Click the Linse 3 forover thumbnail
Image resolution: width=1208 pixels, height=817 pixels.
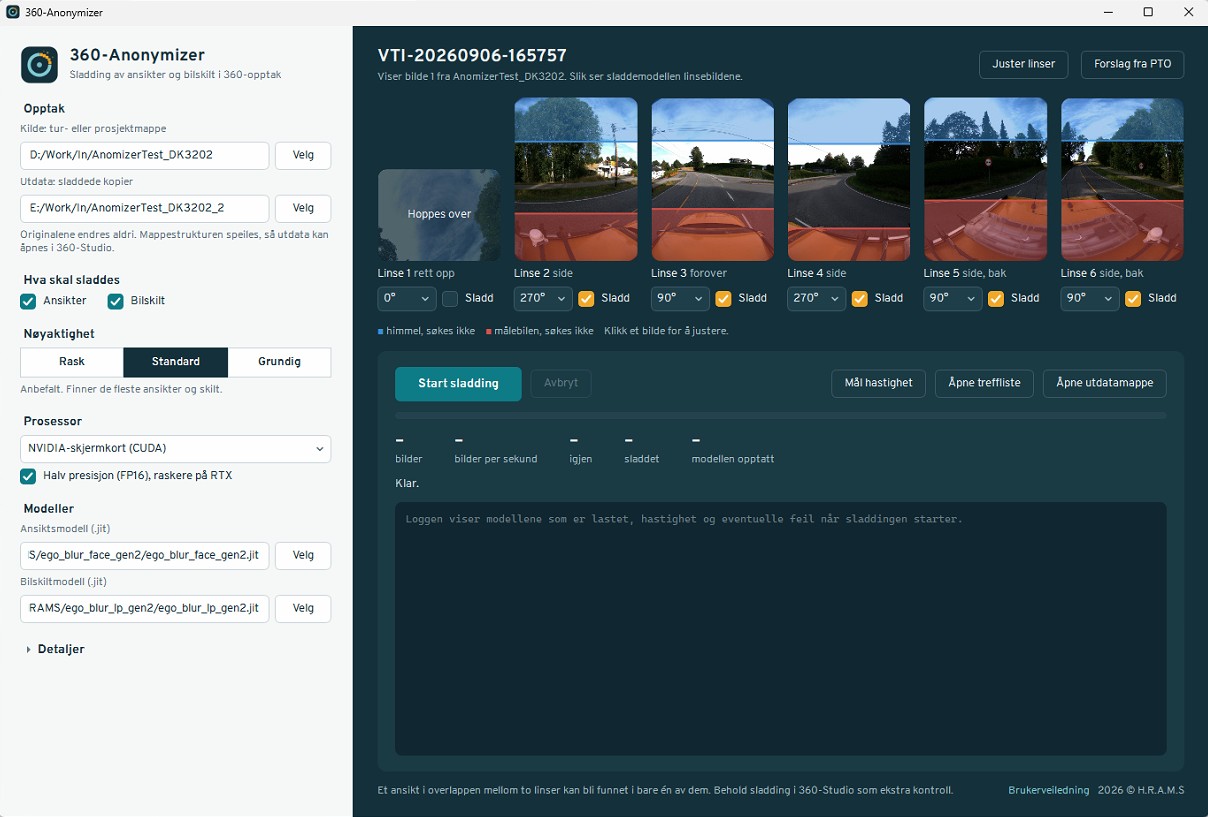click(x=712, y=179)
